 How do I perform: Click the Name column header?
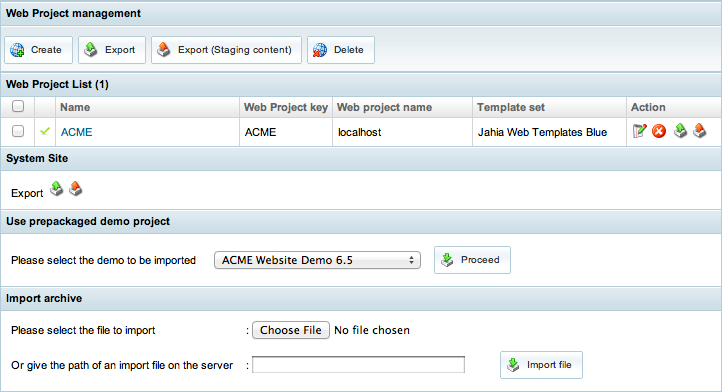click(x=75, y=107)
